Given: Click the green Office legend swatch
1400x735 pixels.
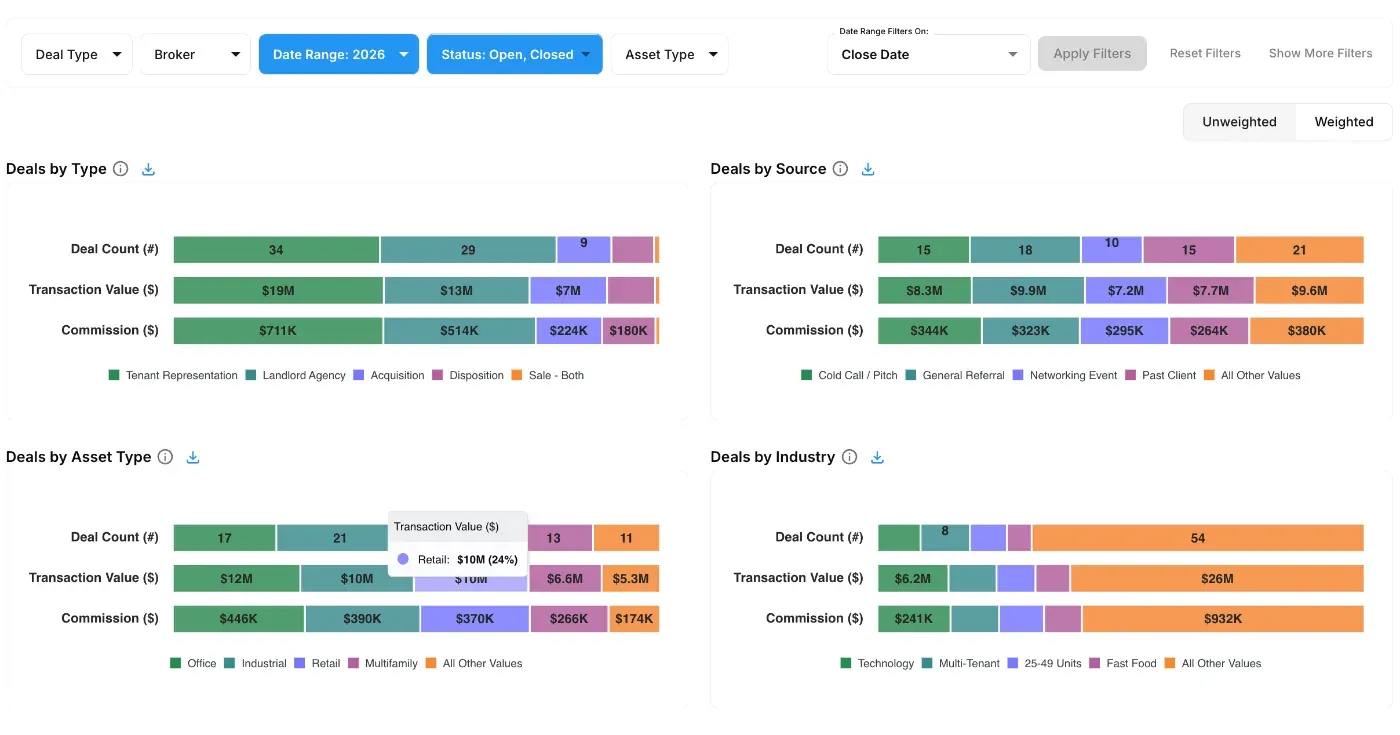Looking at the screenshot, I should (x=176, y=664).
